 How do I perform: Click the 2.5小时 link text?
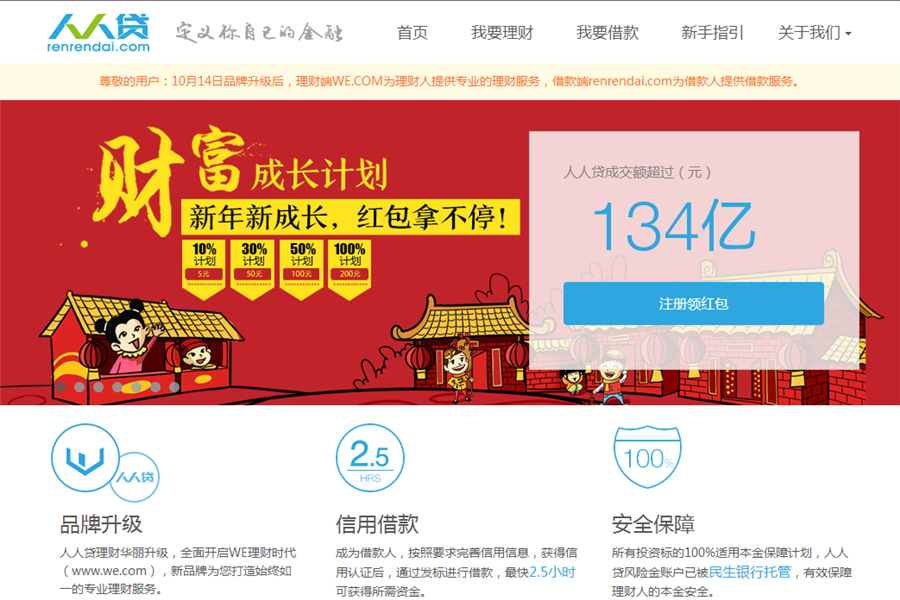click(x=552, y=572)
